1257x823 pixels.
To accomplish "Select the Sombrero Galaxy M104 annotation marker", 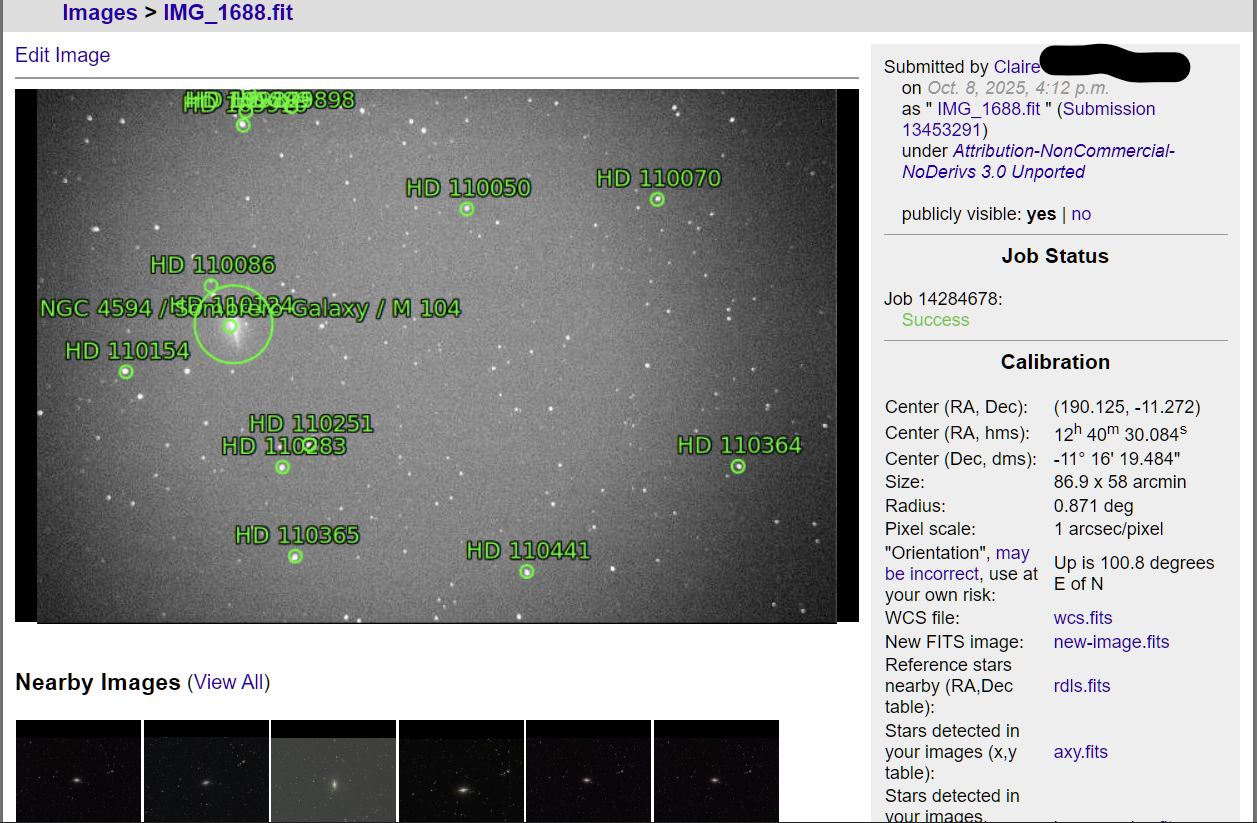I will pyautogui.click(x=233, y=325).
